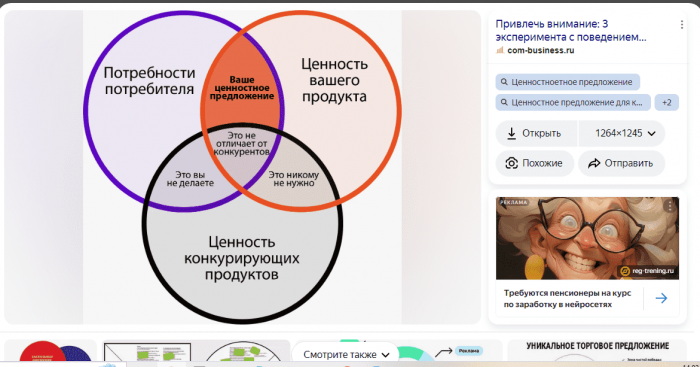The height and width of the screenshot is (367, 700).
Task: Open the 'Уникальное торговое предложение' thumbnail
Action: tap(597, 350)
